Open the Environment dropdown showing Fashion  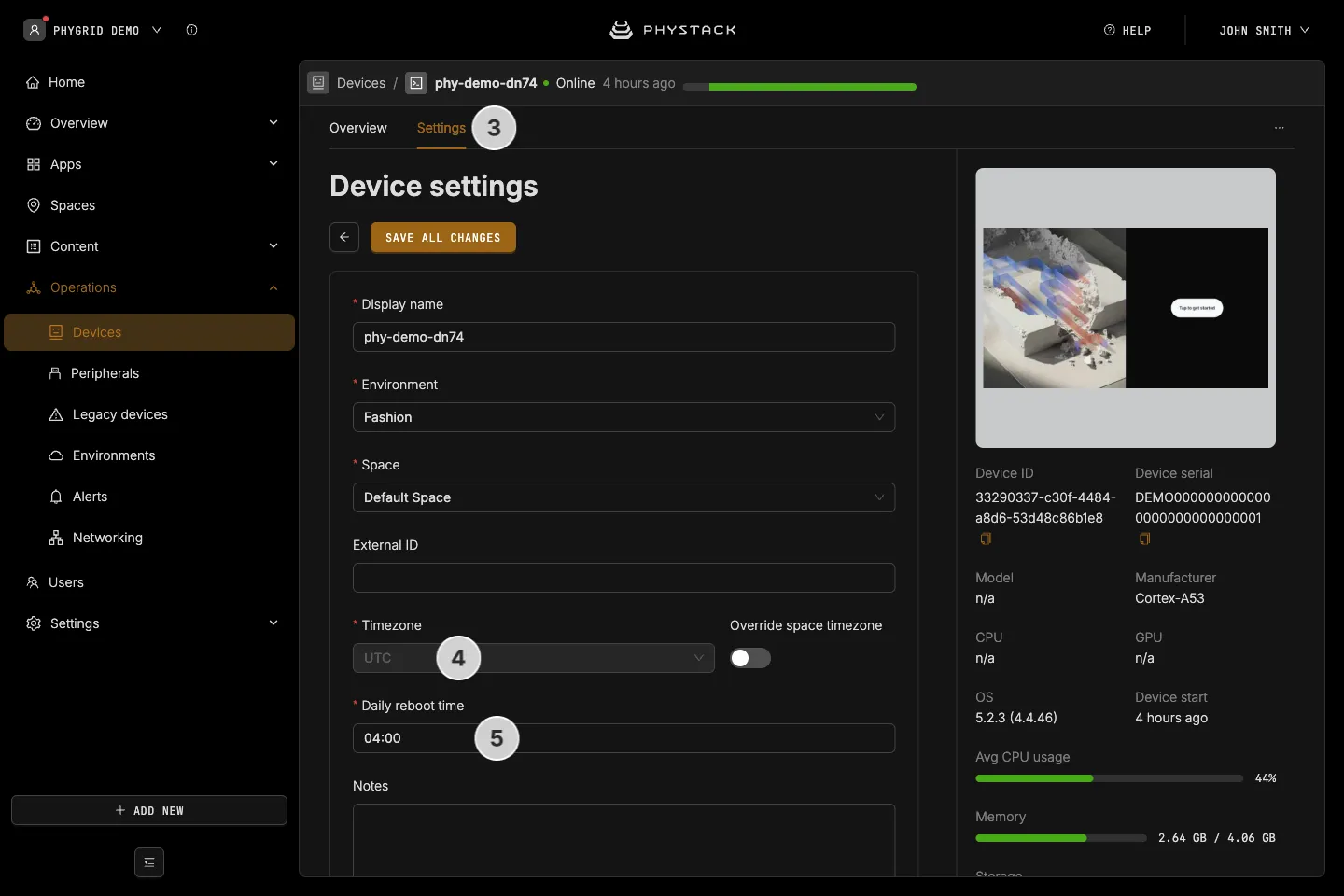(623, 417)
